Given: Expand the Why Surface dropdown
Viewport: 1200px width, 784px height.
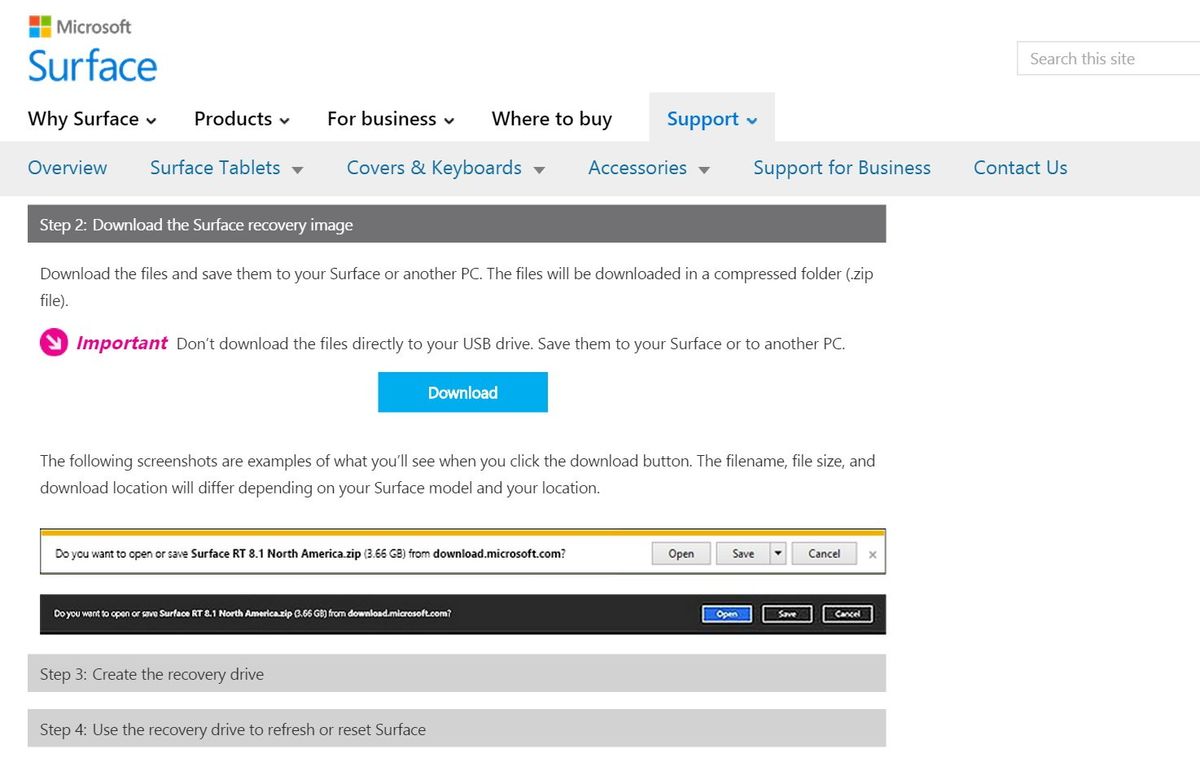Looking at the screenshot, I should (x=152, y=119).
